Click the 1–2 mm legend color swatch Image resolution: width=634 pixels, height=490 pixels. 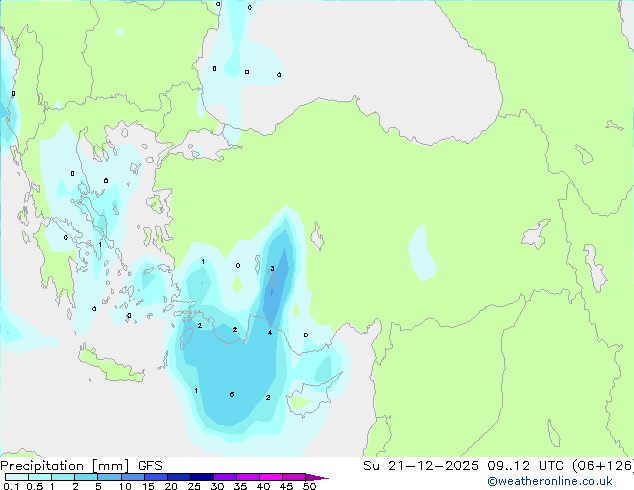(x=63, y=477)
